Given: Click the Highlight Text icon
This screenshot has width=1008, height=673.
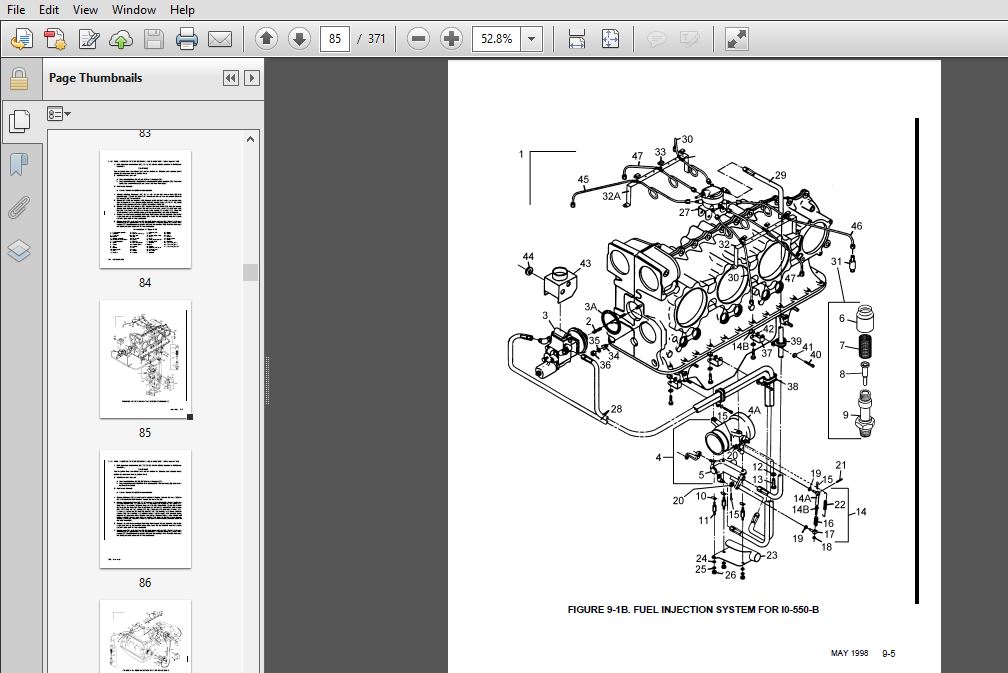Looking at the screenshot, I should coord(689,39).
